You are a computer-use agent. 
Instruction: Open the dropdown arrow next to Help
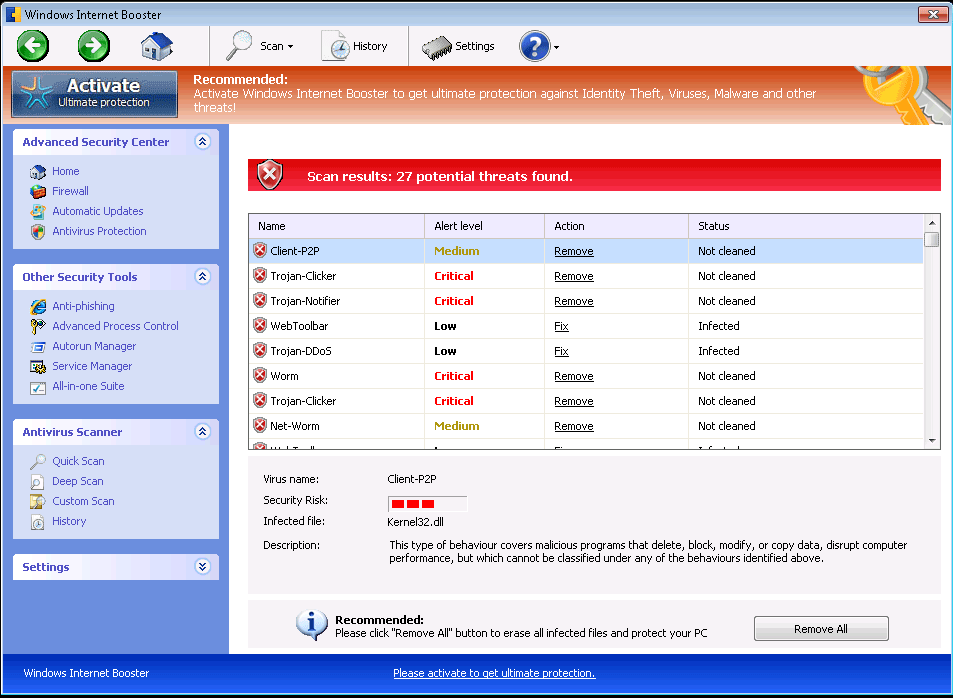(x=556, y=47)
